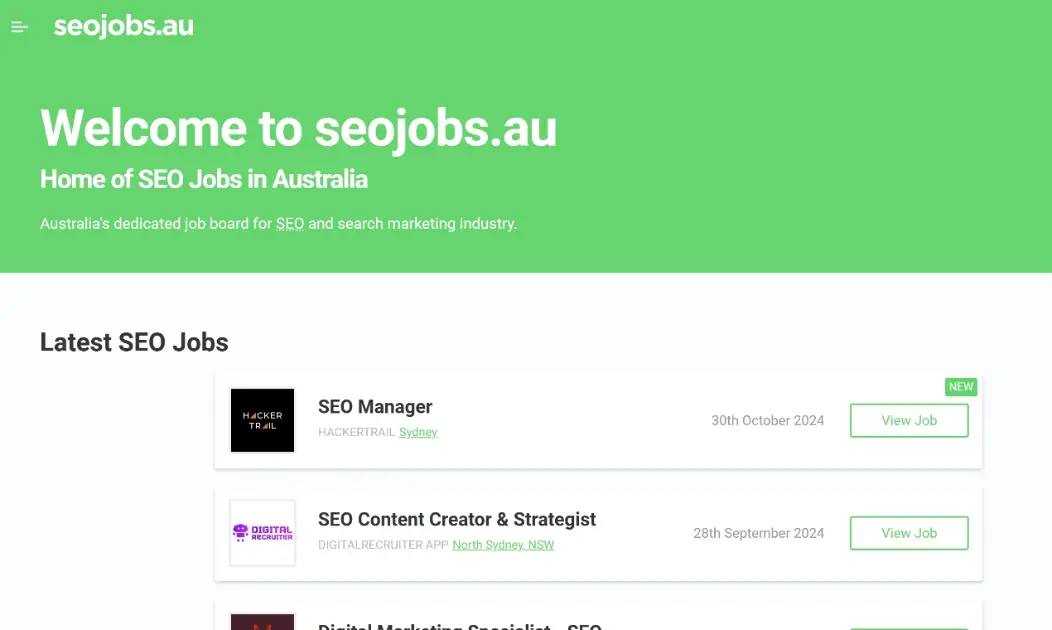
Task: Click the partially visible third job's logo
Action: click(262, 622)
